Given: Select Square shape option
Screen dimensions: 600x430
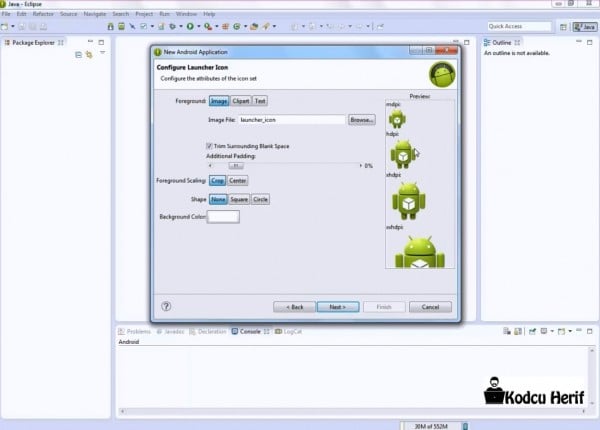Looking at the screenshot, I should click(x=239, y=199).
